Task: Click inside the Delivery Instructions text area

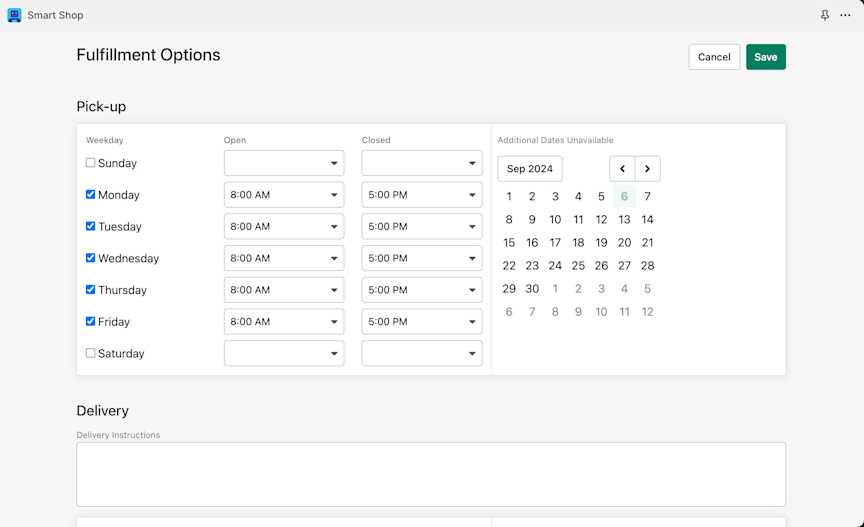Action: point(431,474)
